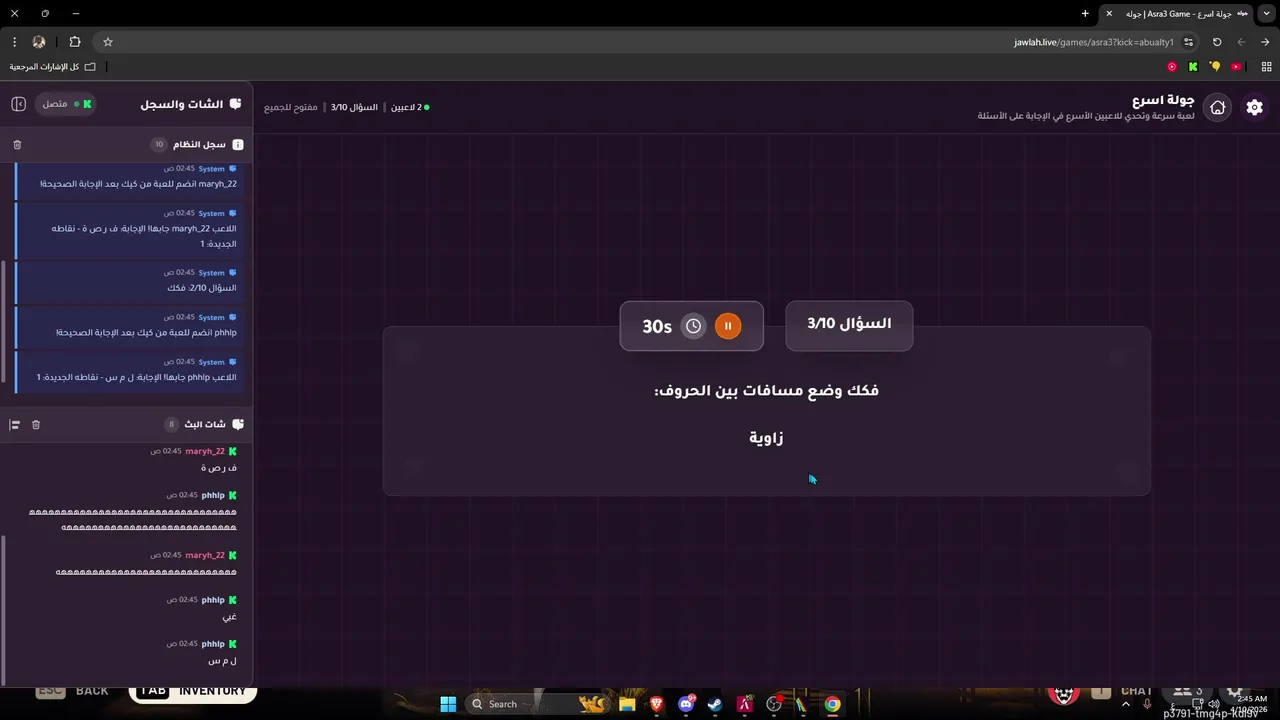
Task: Click the browser forward arrow
Action: (1265, 42)
